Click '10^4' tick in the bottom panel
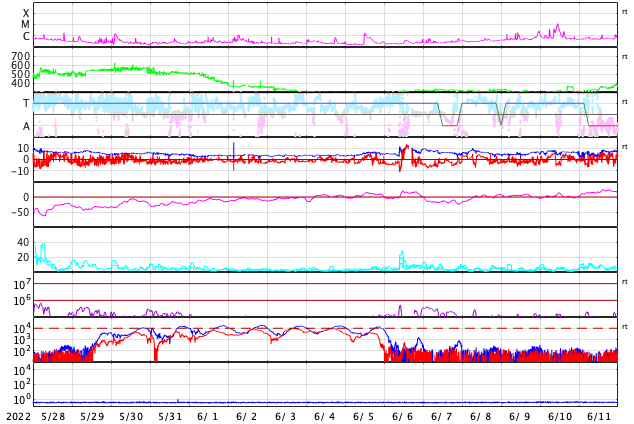 pos(22,369)
